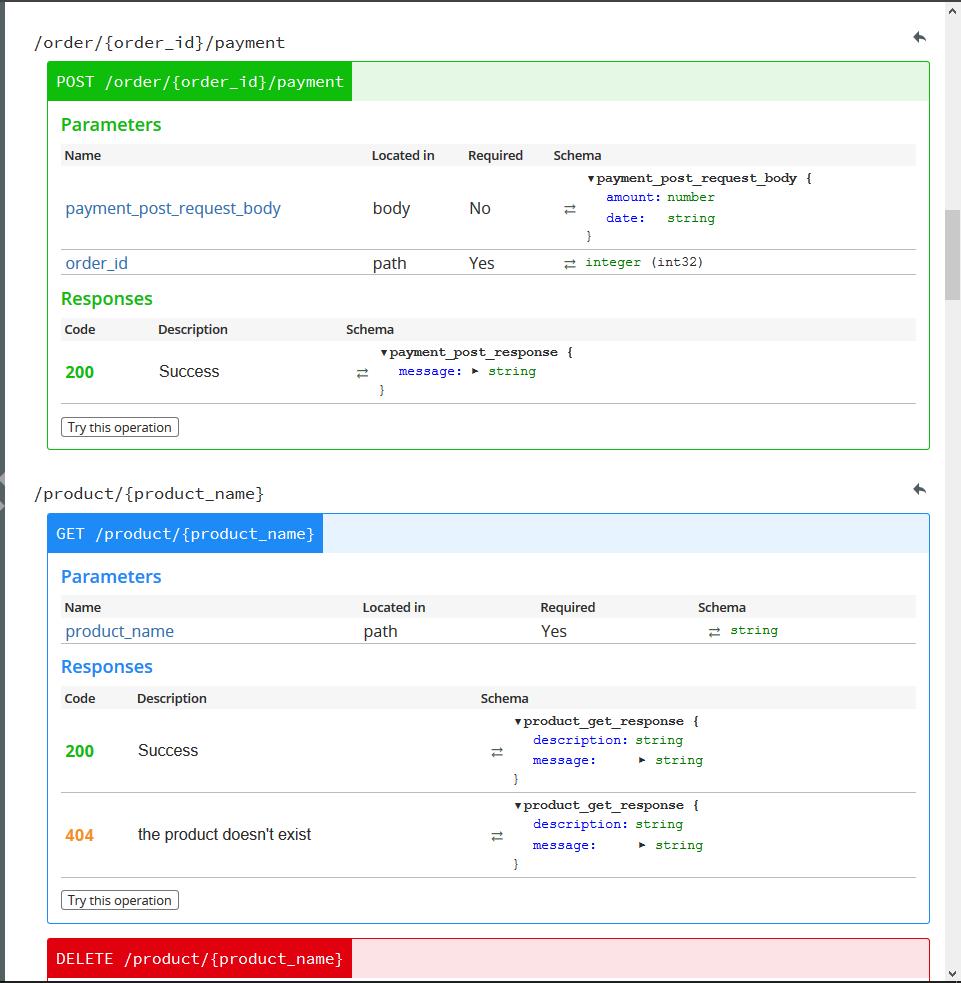Open POST /order/{order_id}/payment operation header
The width and height of the screenshot is (961, 983).
tap(199, 81)
